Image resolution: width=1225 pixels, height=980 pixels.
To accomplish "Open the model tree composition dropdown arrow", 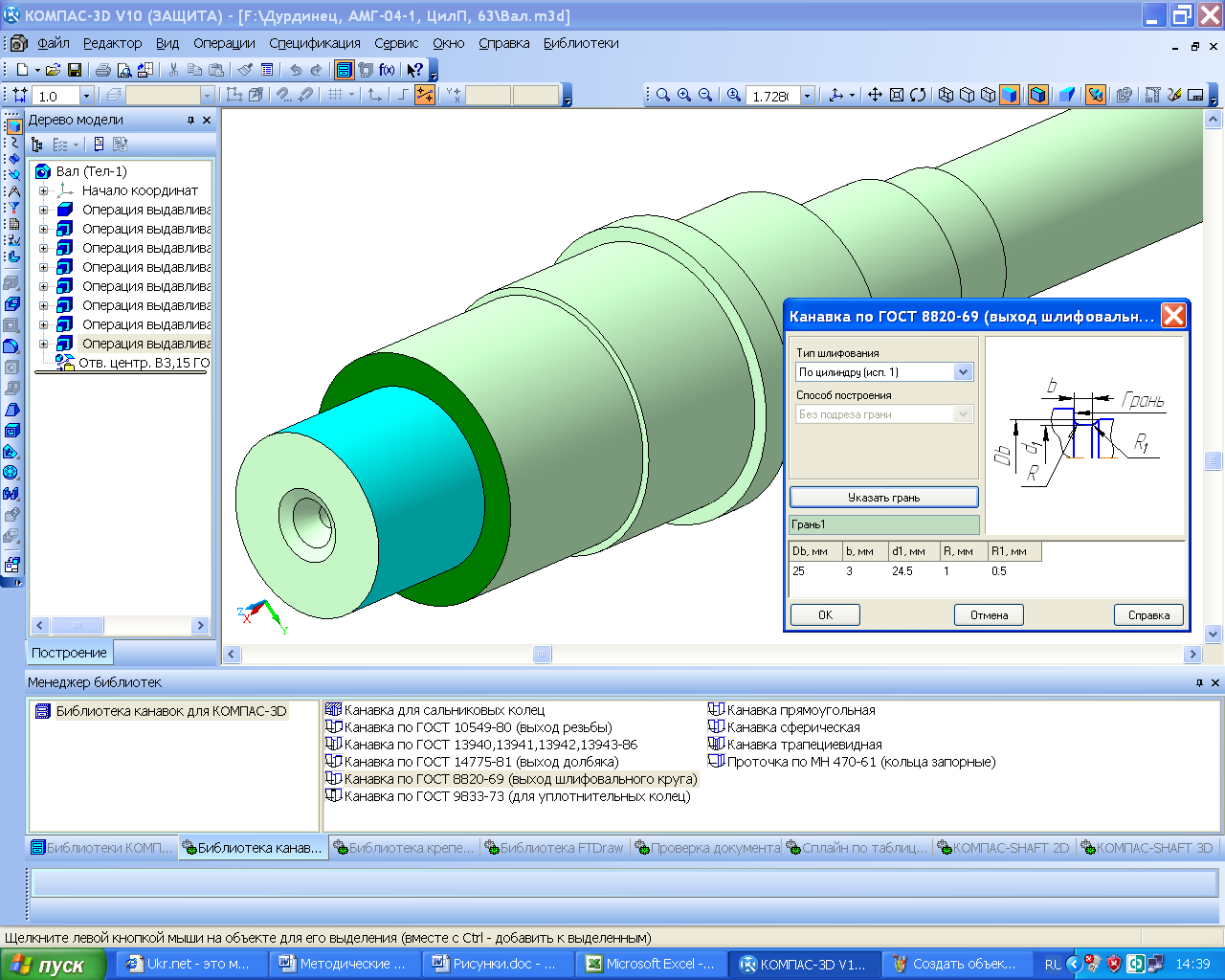I will (x=76, y=145).
